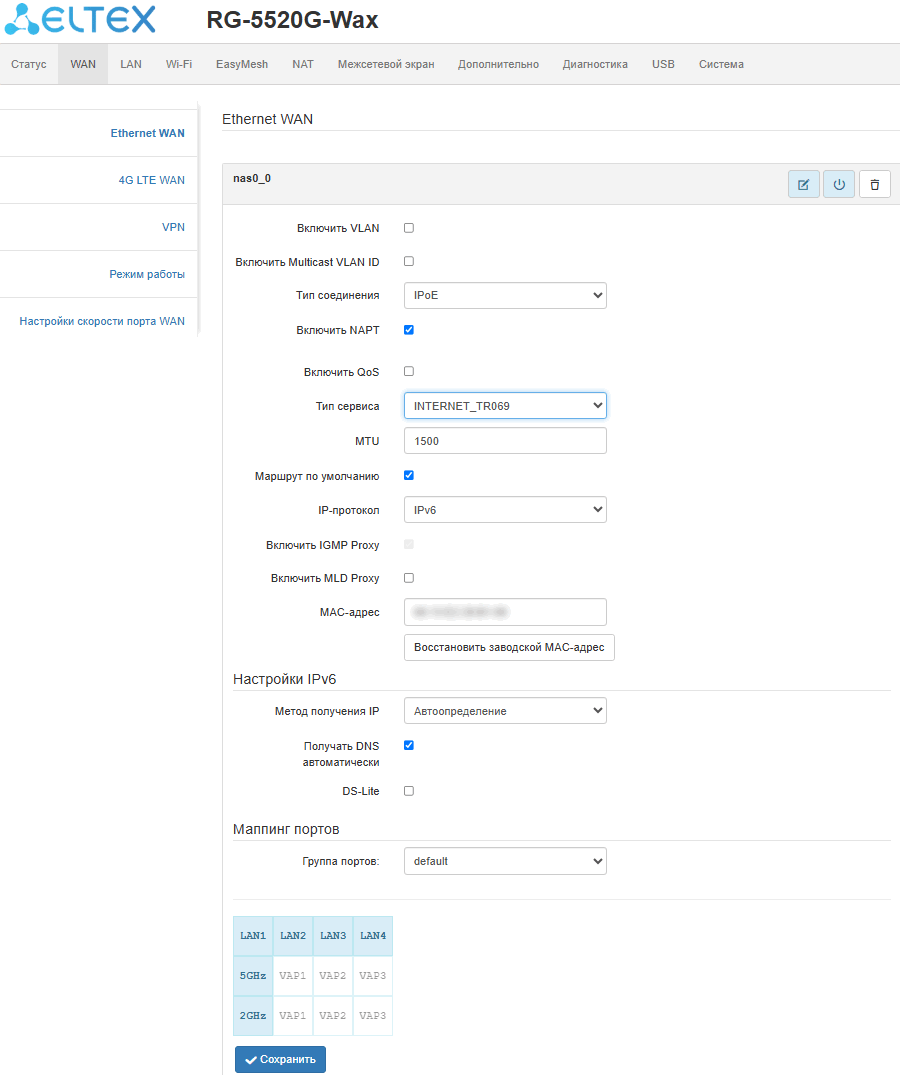Open the Диагностика tab
Screen dimensions: 900x1075
pyautogui.click(x=595, y=64)
